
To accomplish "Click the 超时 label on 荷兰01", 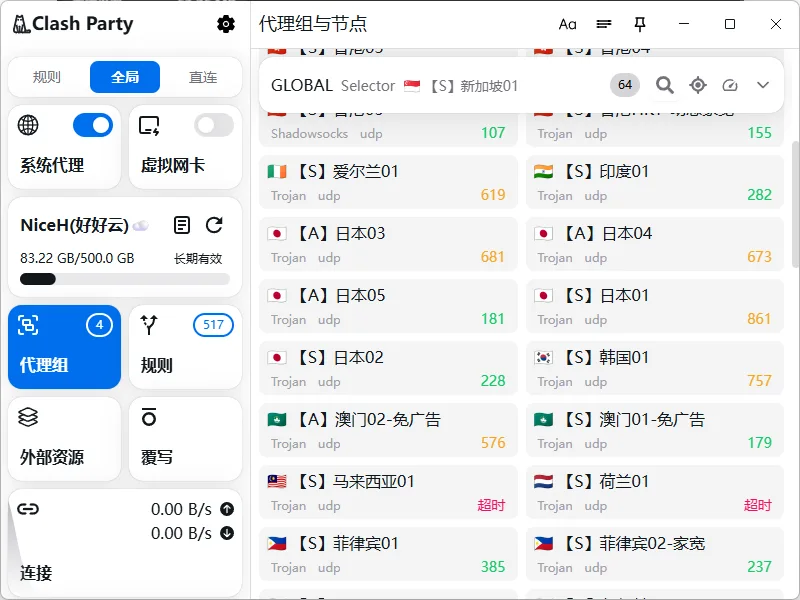I will coord(758,505).
